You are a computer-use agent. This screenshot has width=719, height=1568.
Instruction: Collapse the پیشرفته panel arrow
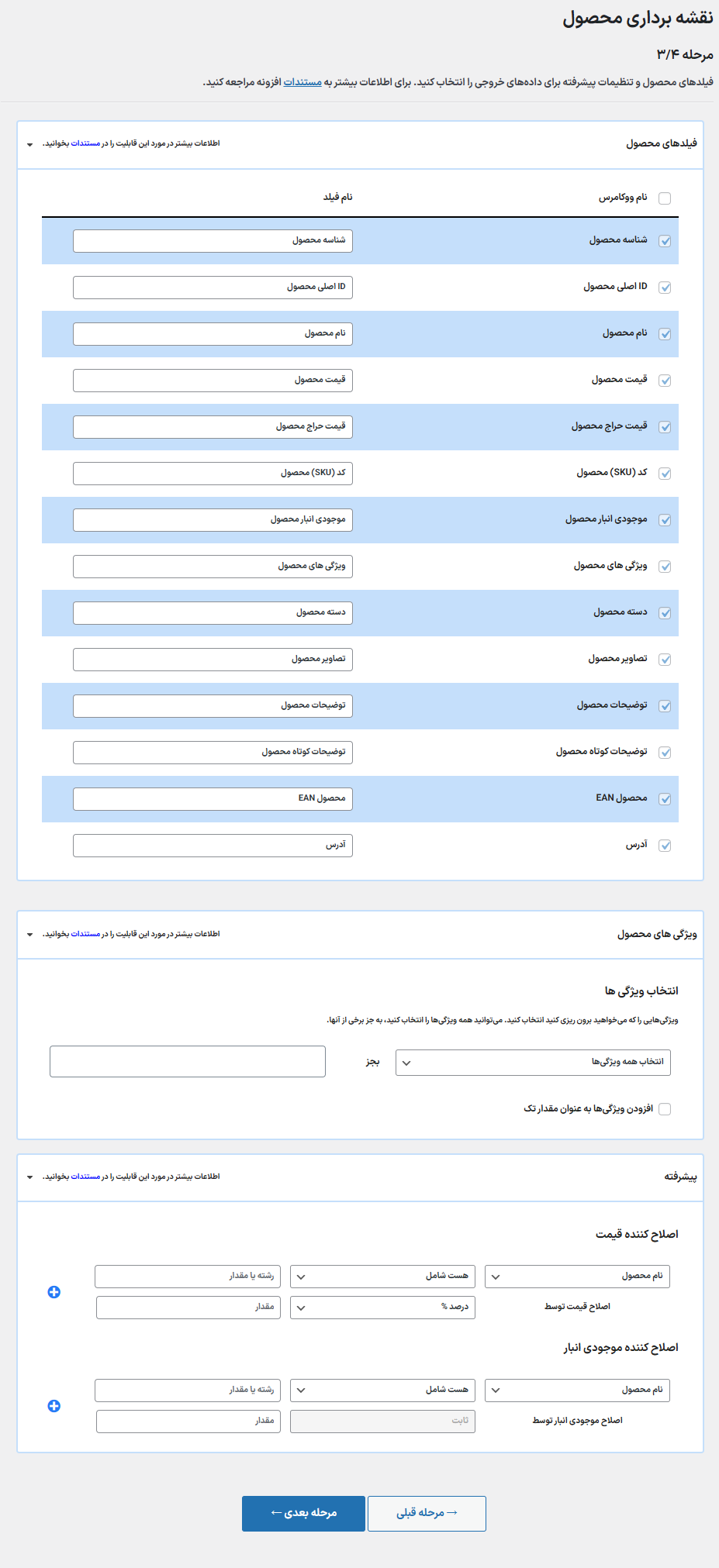pos(30,1177)
